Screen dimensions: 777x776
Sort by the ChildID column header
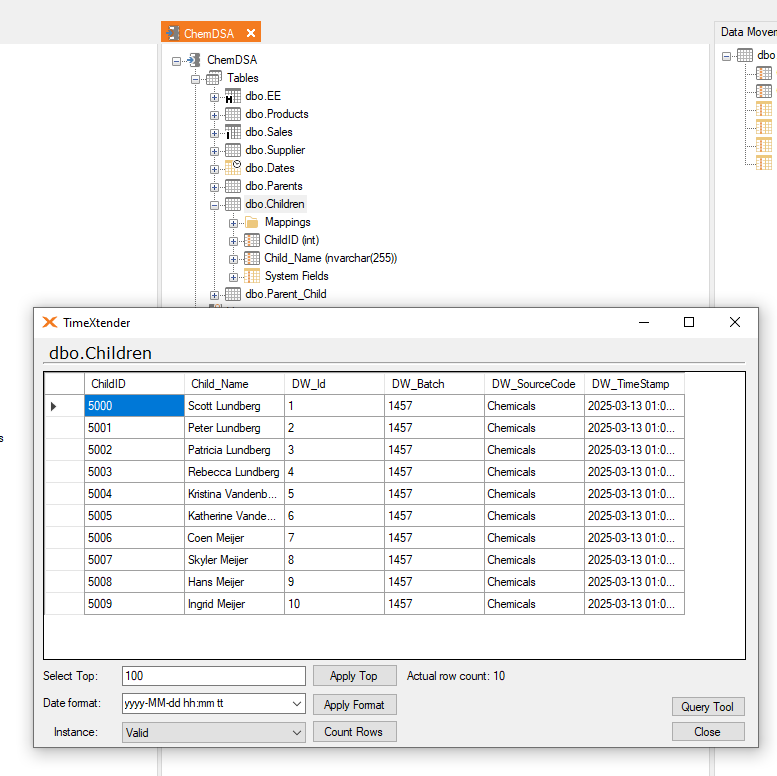pyautogui.click(x=134, y=384)
